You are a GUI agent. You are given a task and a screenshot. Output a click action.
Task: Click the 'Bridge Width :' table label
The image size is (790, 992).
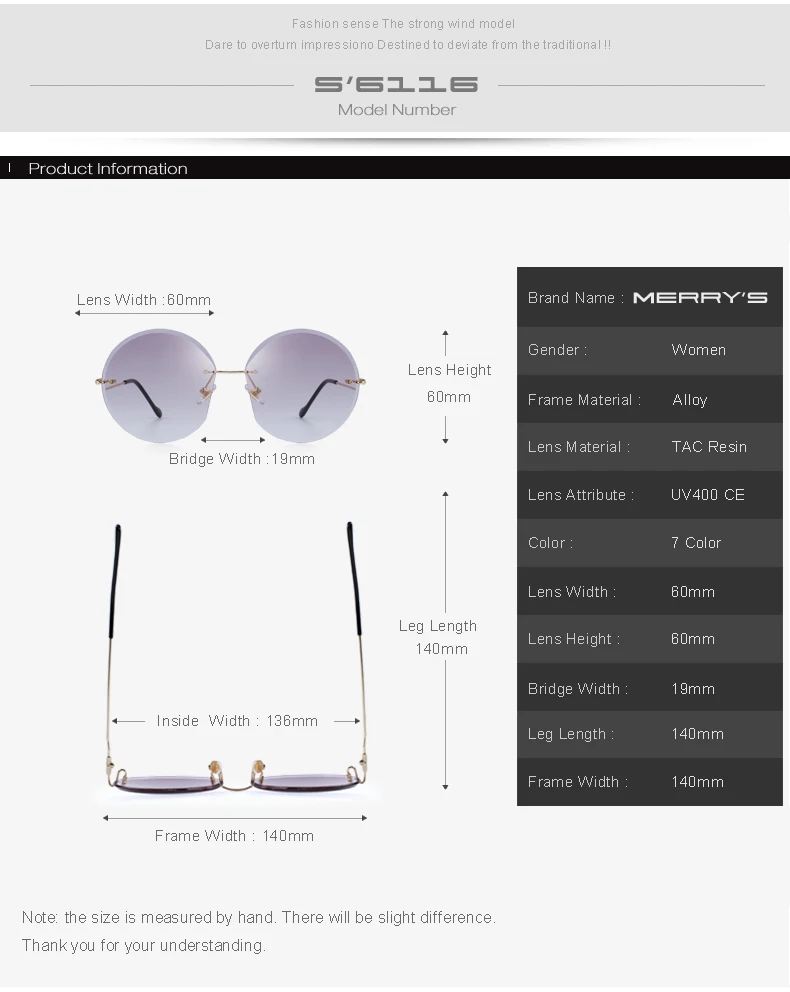pos(577,689)
